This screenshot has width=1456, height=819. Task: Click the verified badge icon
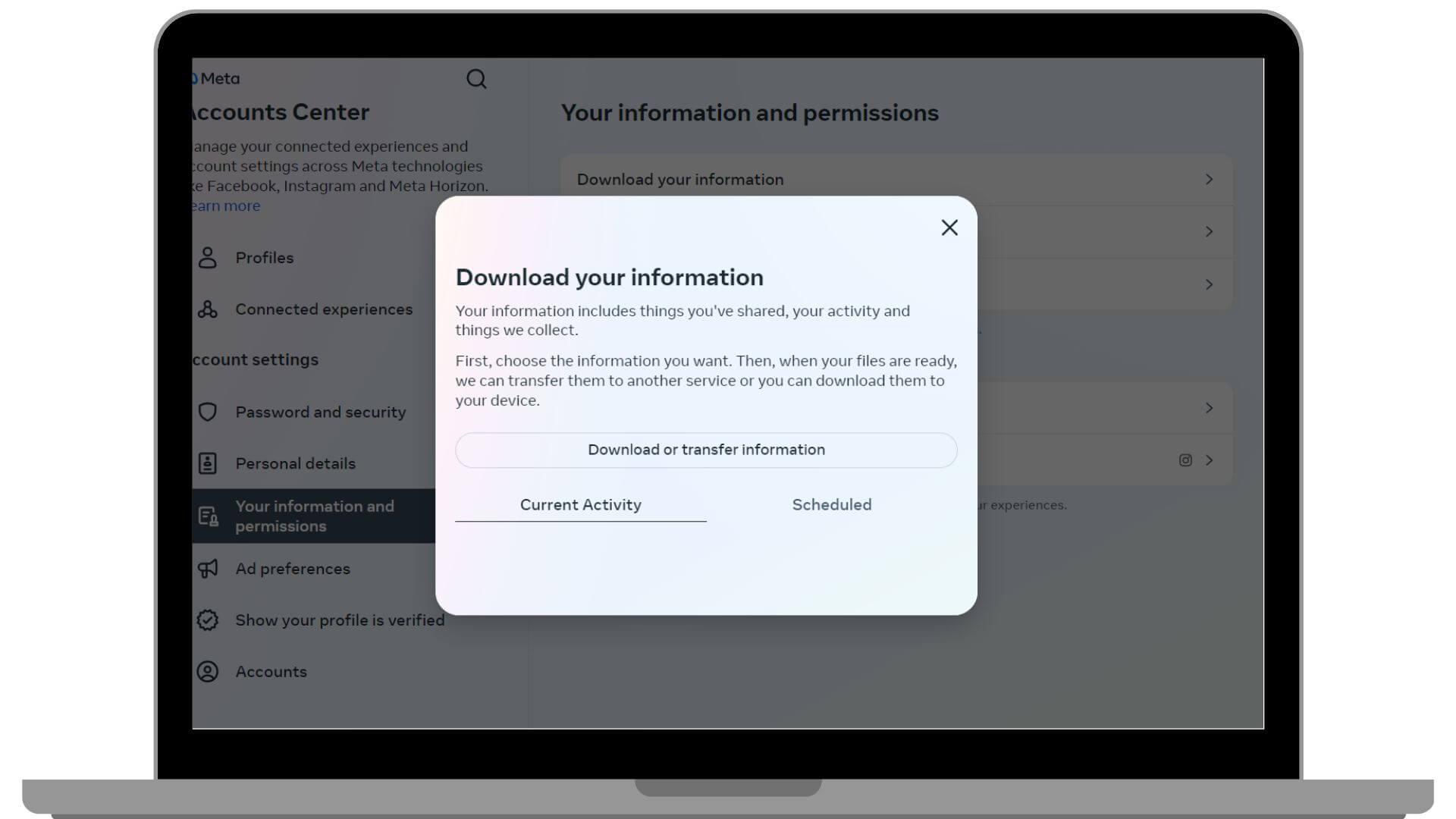pyautogui.click(x=208, y=620)
